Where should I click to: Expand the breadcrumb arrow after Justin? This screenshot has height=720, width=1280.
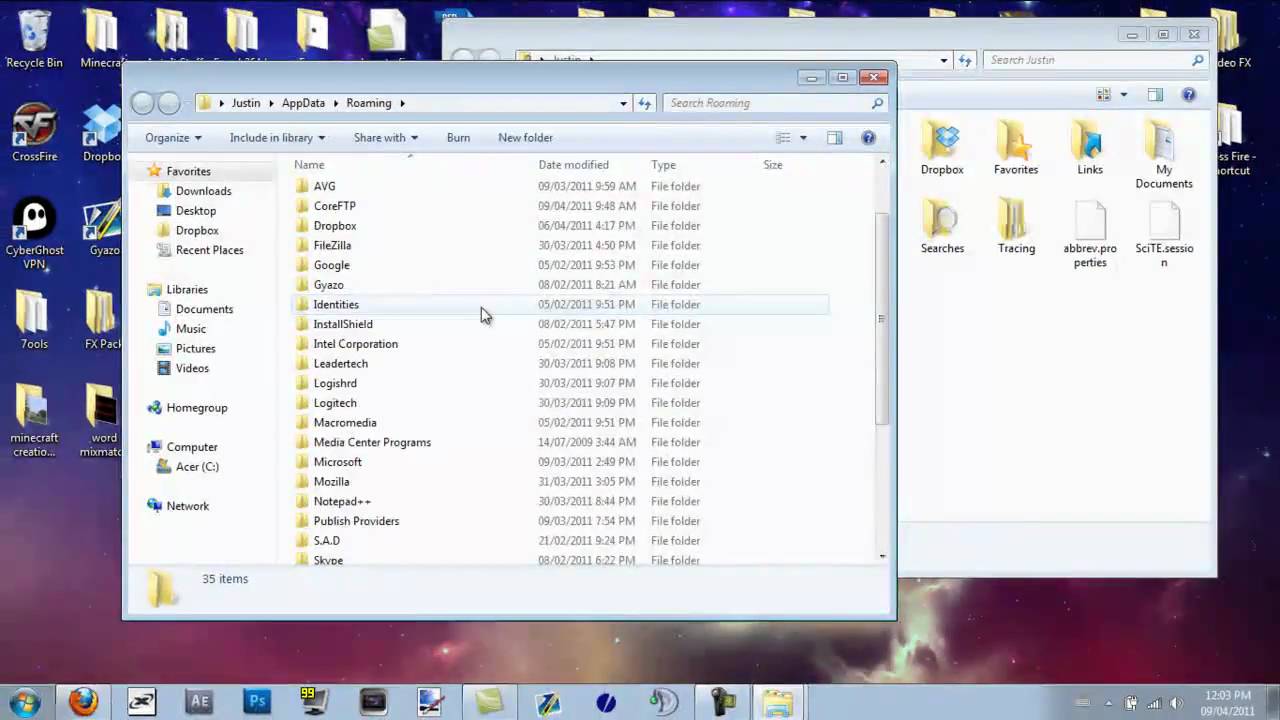pos(271,103)
